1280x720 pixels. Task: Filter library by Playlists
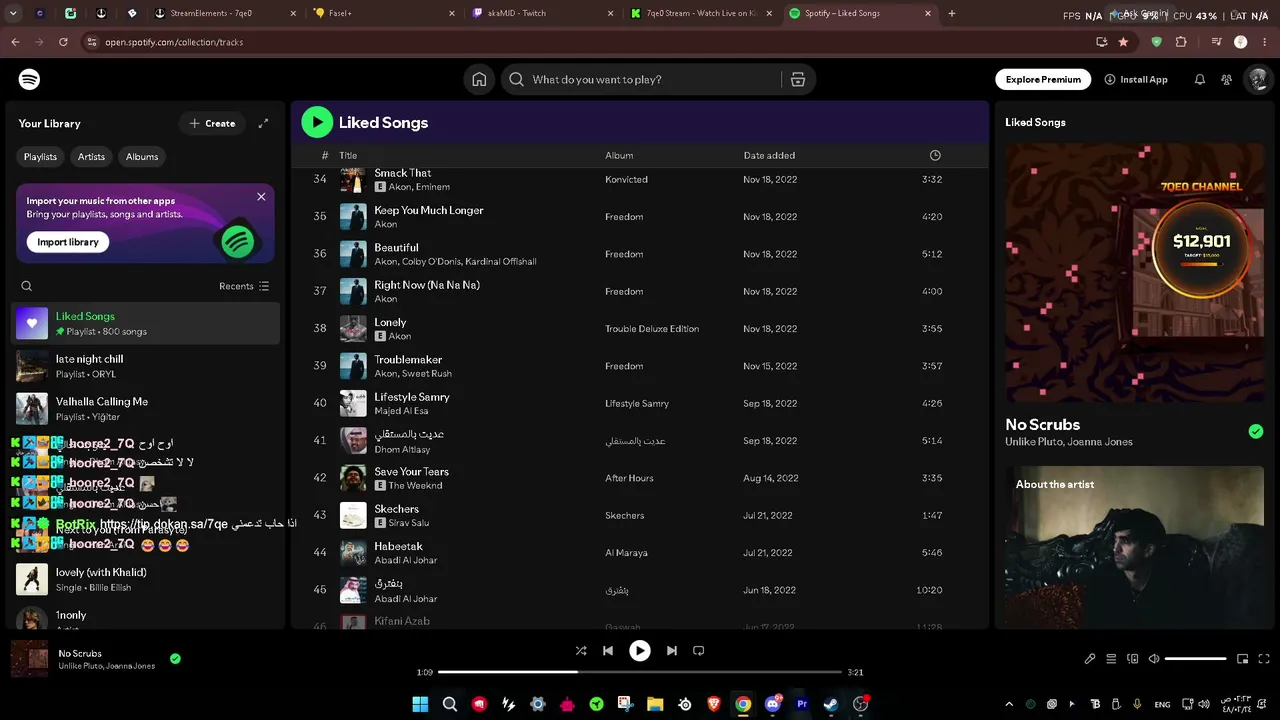[x=40, y=157]
